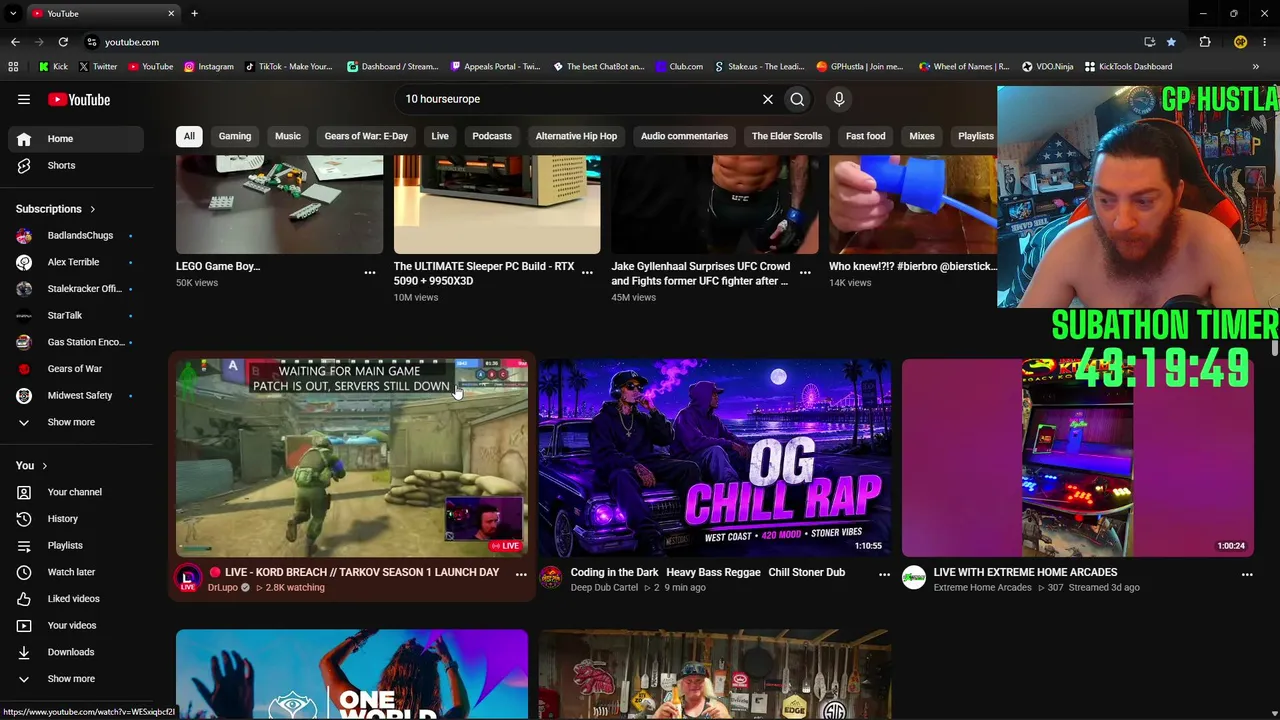Viewport: 1280px width, 720px height.
Task: Open watch History
Action: pyautogui.click(x=76, y=519)
